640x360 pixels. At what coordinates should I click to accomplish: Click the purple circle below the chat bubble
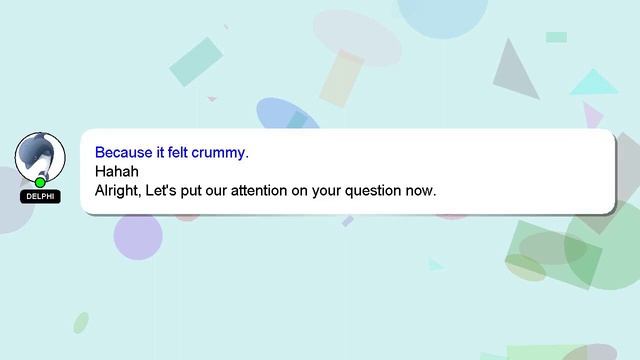coord(138,237)
